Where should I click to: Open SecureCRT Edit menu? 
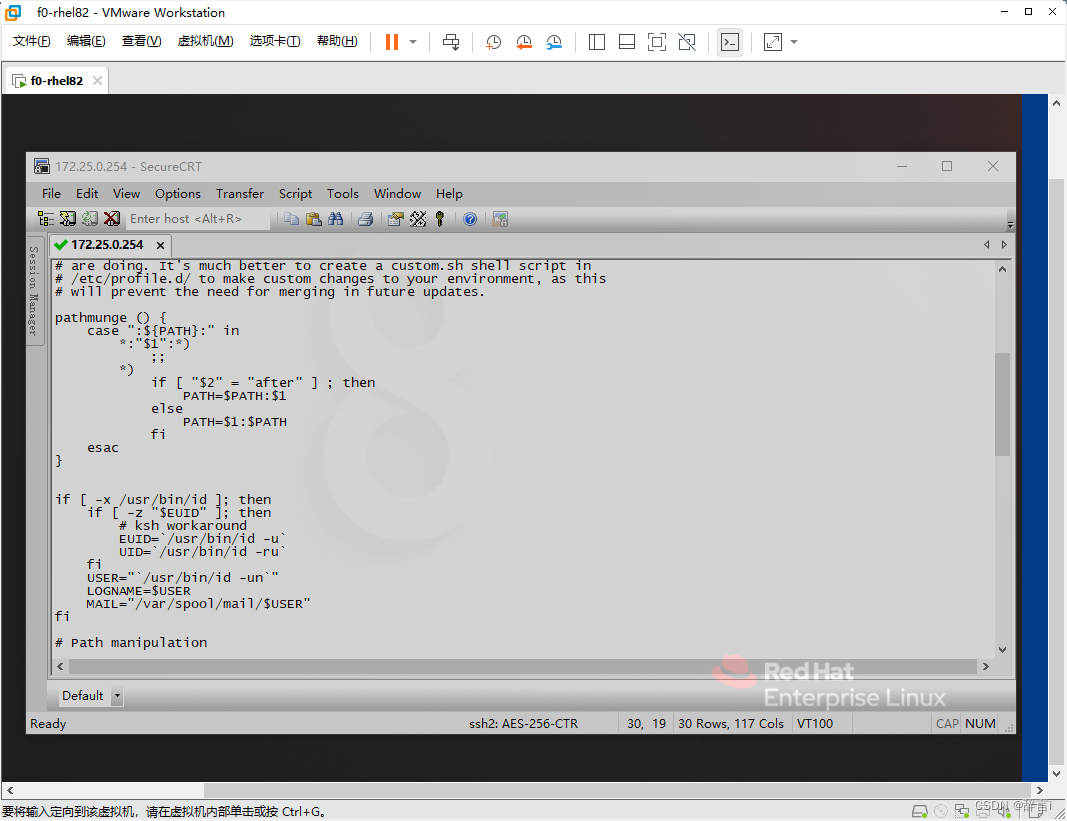(x=86, y=193)
